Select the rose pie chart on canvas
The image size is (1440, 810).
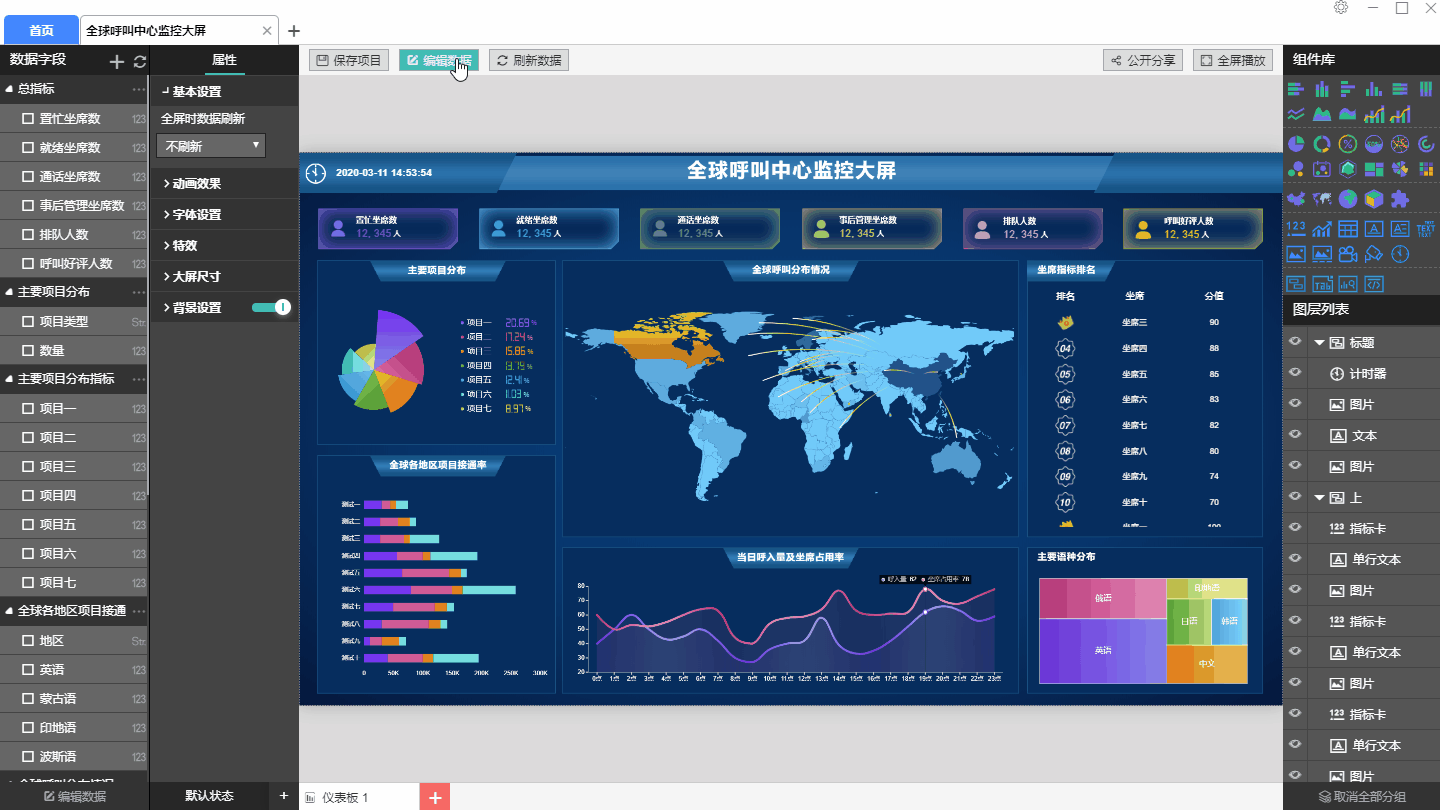click(x=383, y=361)
